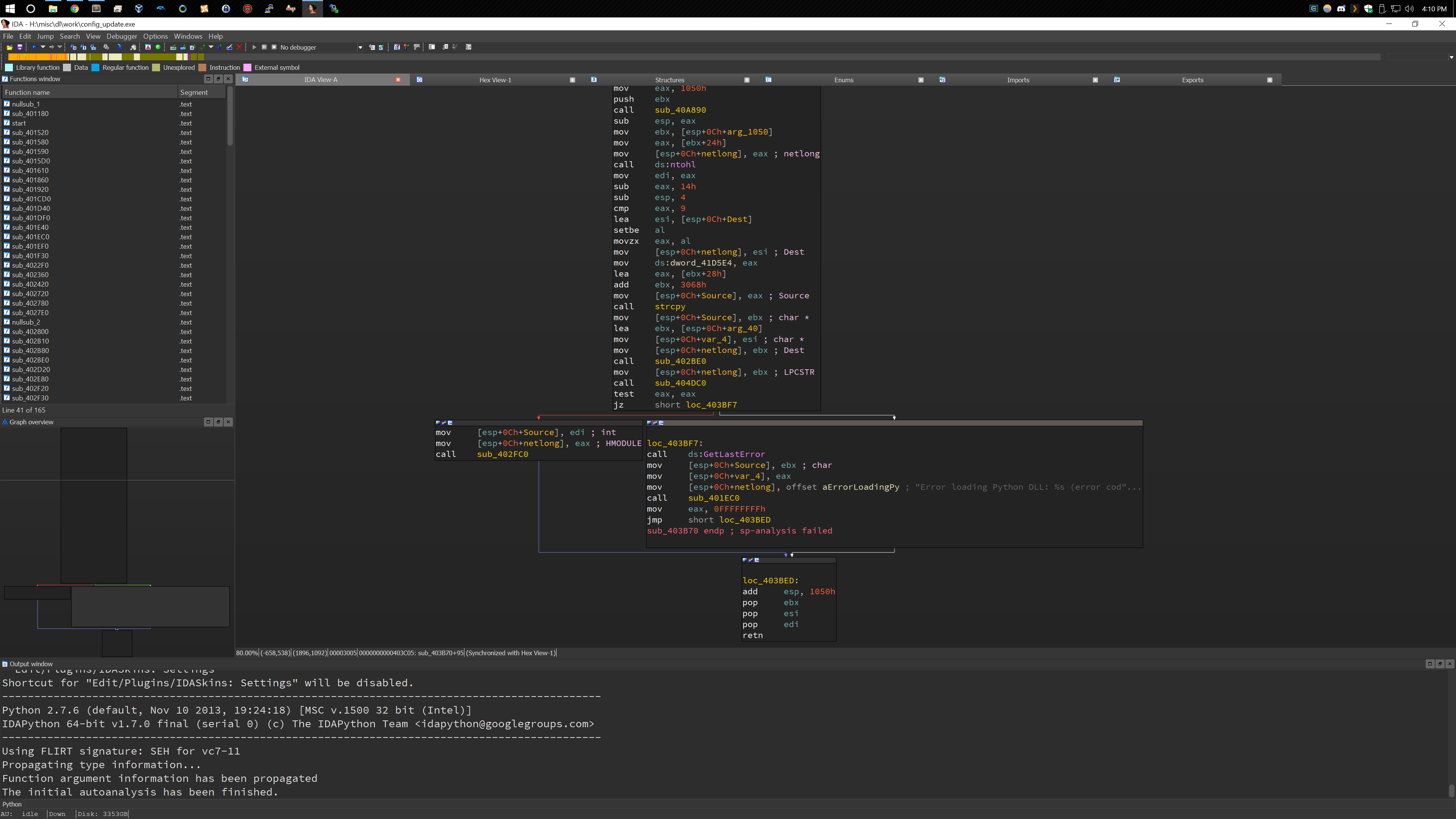Select sub_402BE0 in the Functions list
1456x819 pixels.
(x=30, y=360)
